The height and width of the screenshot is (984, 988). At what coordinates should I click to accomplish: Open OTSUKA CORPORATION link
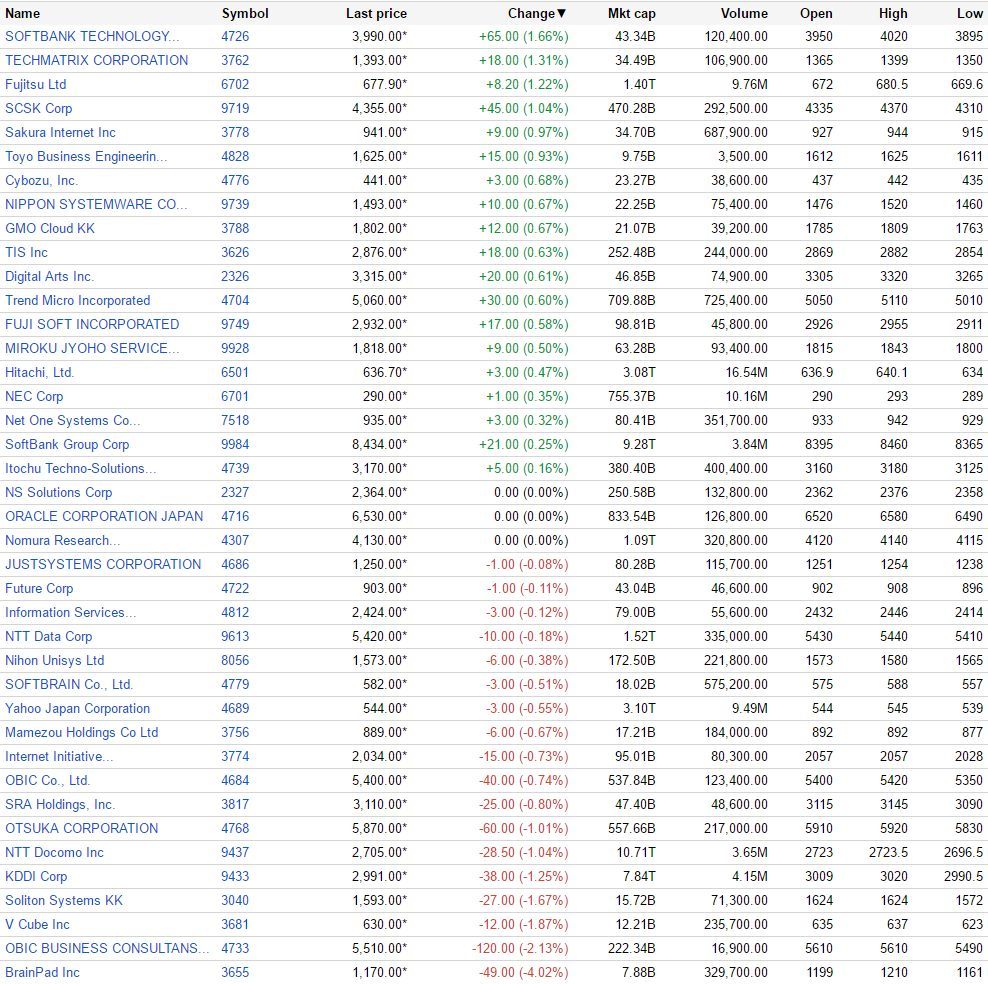click(x=82, y=828)
